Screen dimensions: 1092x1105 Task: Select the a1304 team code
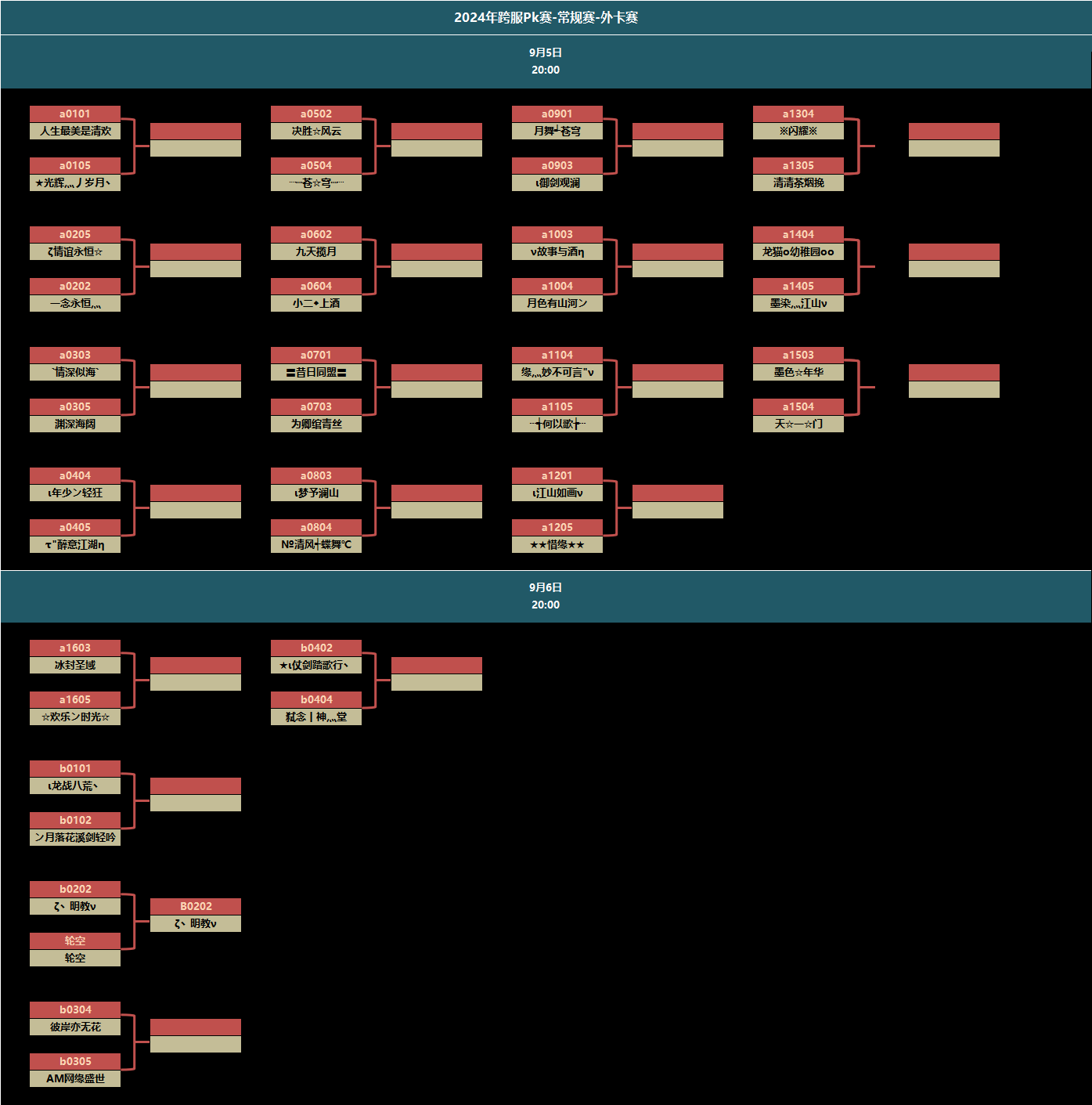(798, 114)
